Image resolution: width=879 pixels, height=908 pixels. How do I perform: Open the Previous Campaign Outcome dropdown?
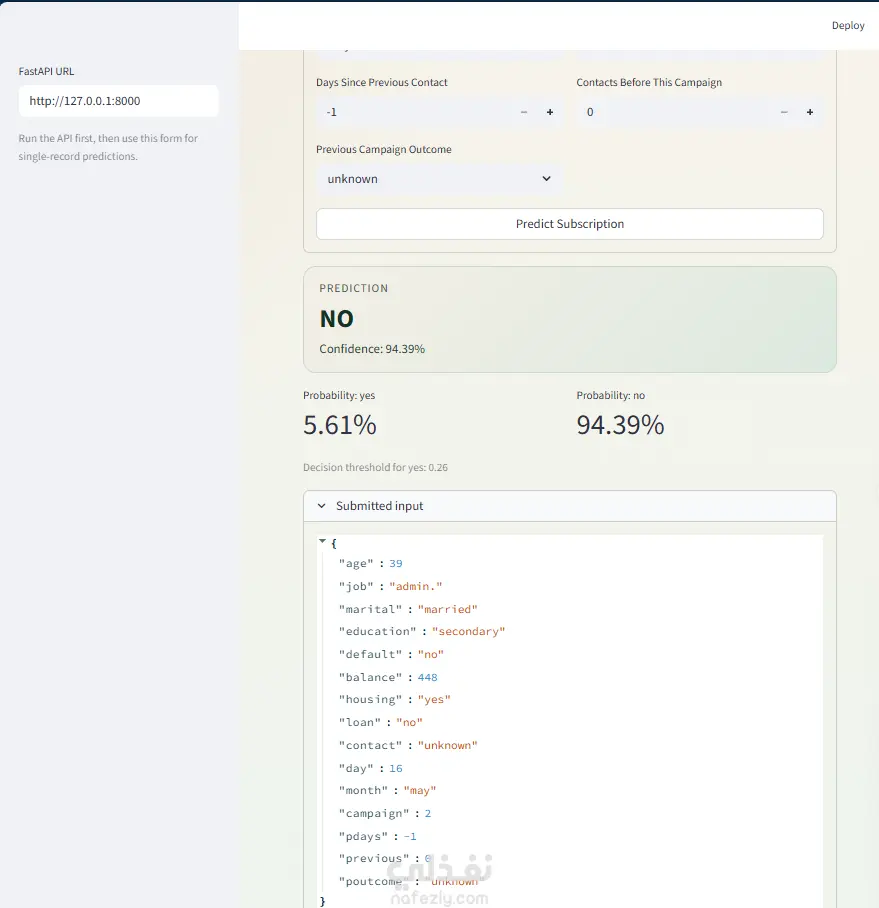[x=438, y=179]
